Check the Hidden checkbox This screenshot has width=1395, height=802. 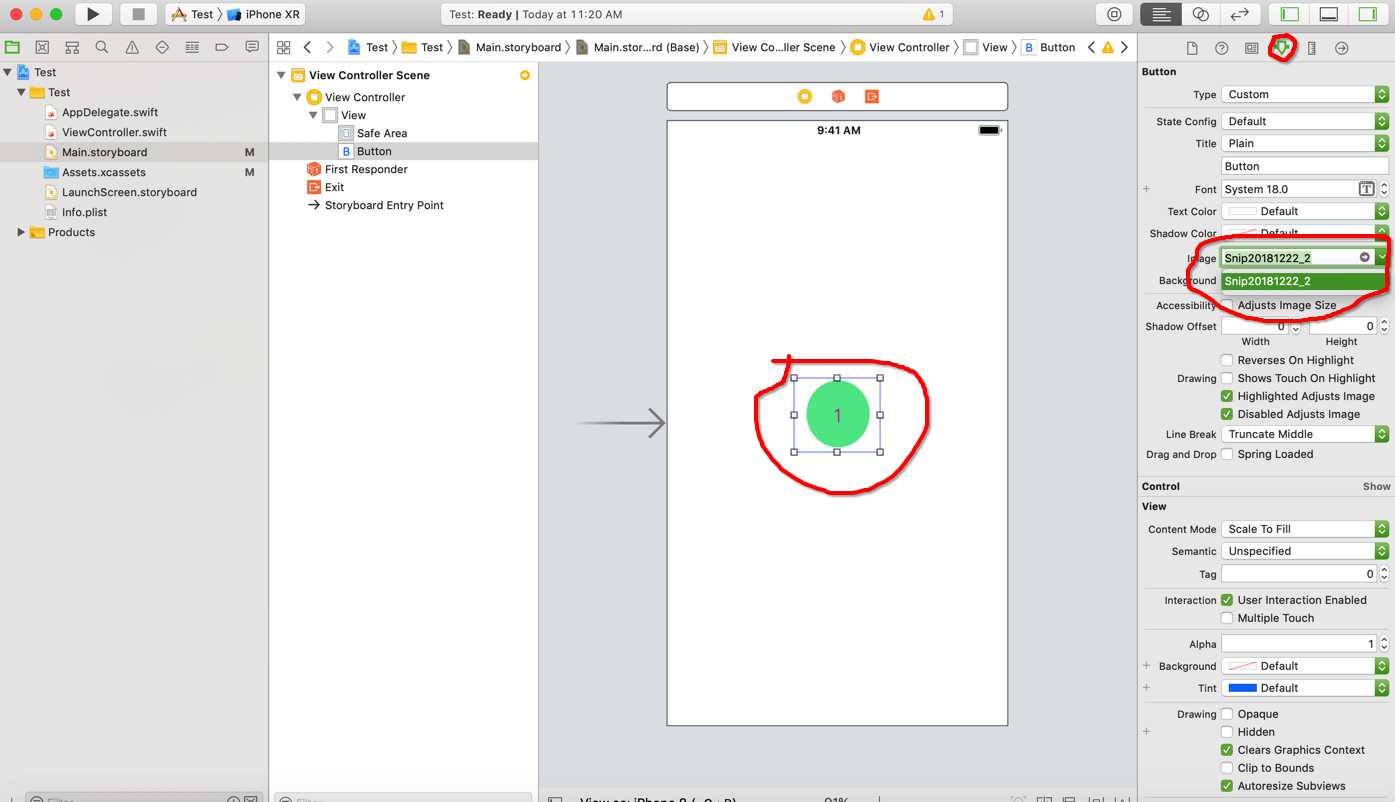pos(1227,732)
